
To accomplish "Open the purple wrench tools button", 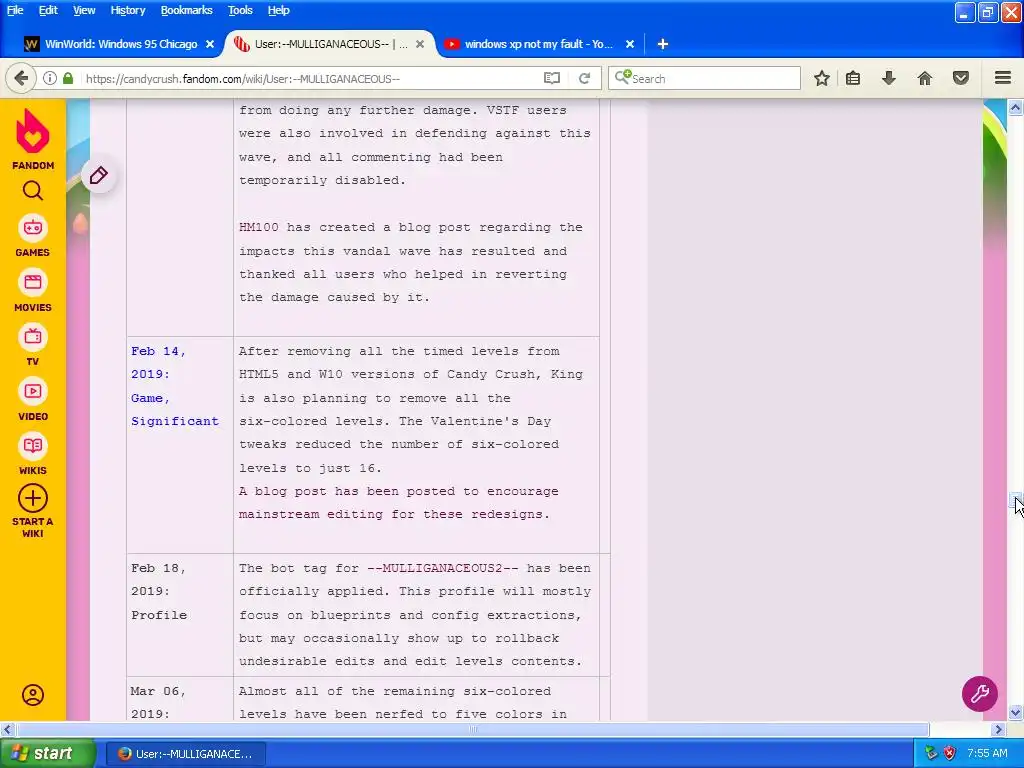I will point(980,694).
